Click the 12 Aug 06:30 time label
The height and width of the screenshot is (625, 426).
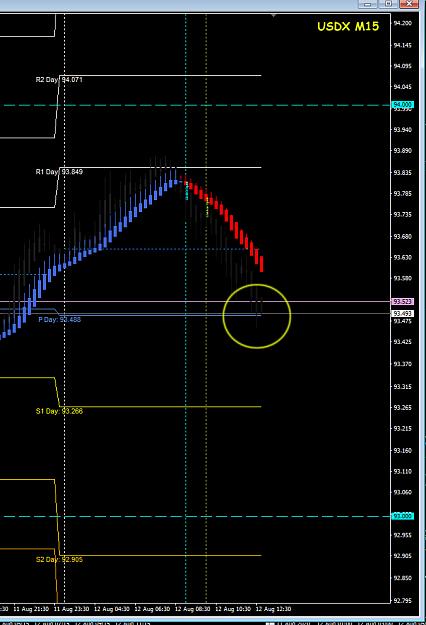(152, 609)
